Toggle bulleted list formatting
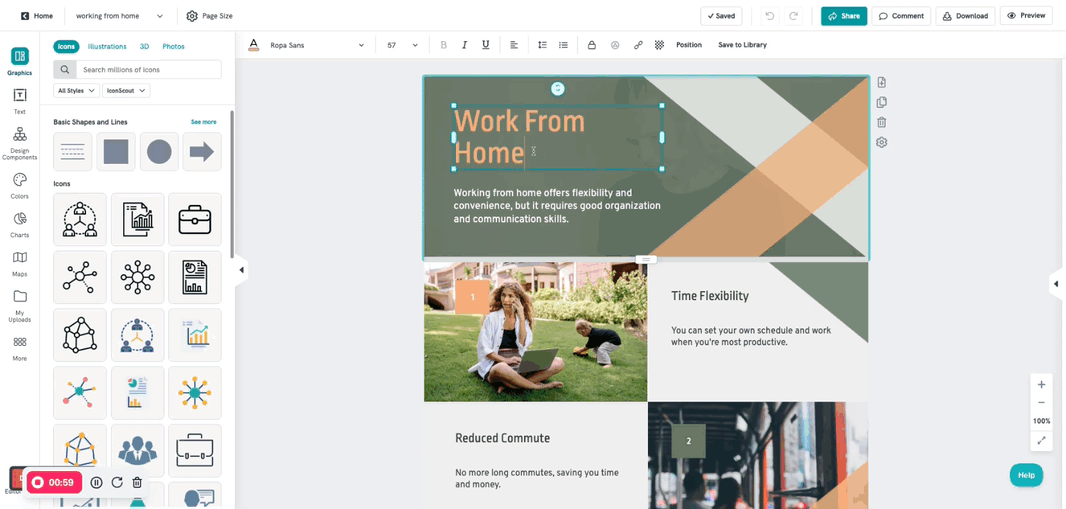This screenshot has height=509, width=1066. pos(563,45)
